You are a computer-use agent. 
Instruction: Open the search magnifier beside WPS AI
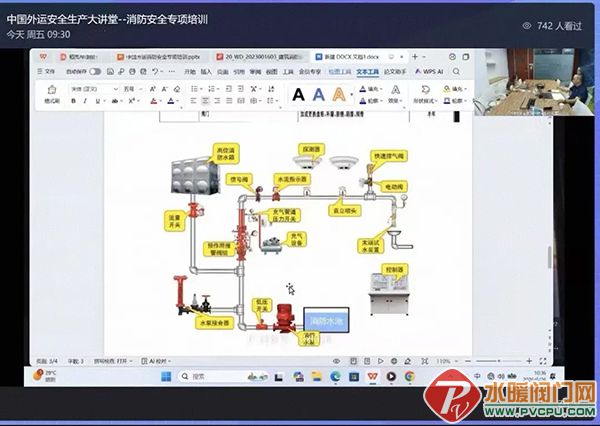pos(456,71)
